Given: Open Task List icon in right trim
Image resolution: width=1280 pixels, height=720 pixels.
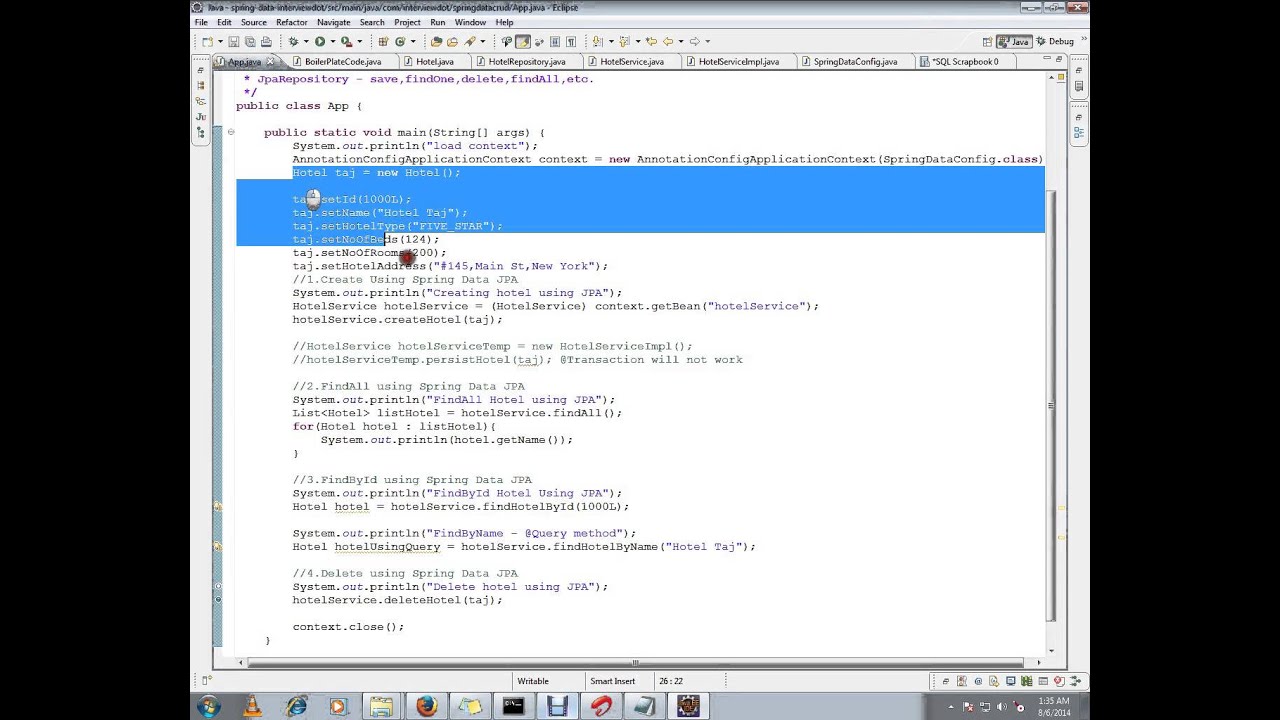Looking at the screenshot, I should [1079, 87].
